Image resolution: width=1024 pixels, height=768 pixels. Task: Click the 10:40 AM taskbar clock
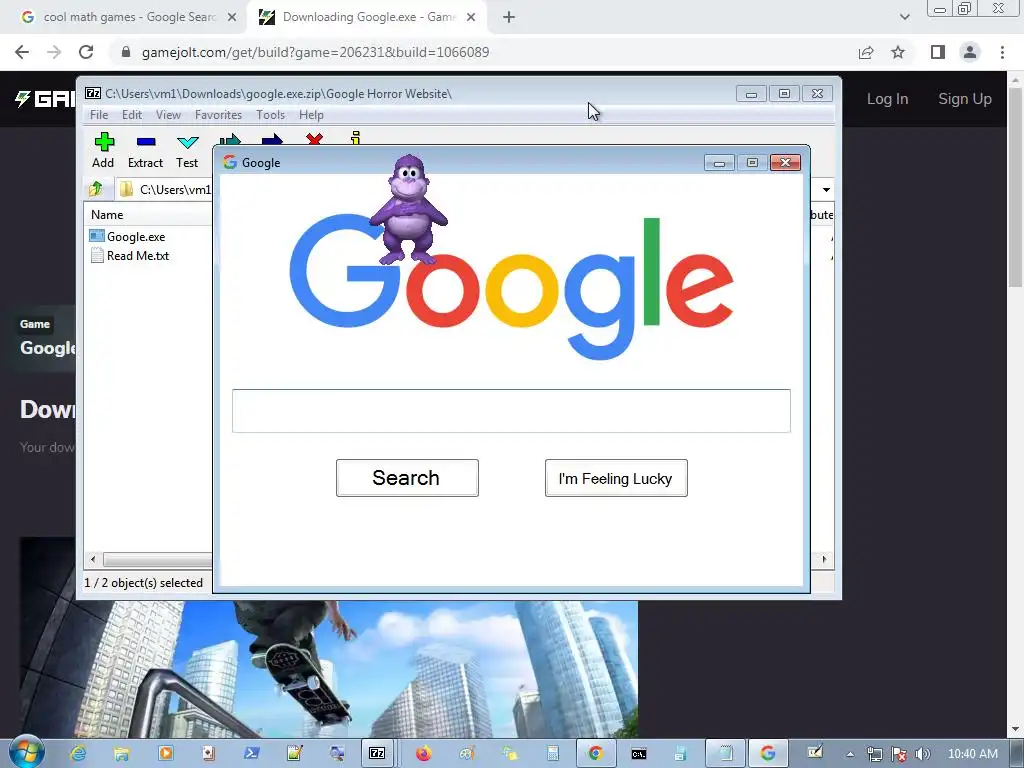click(972, 754)
